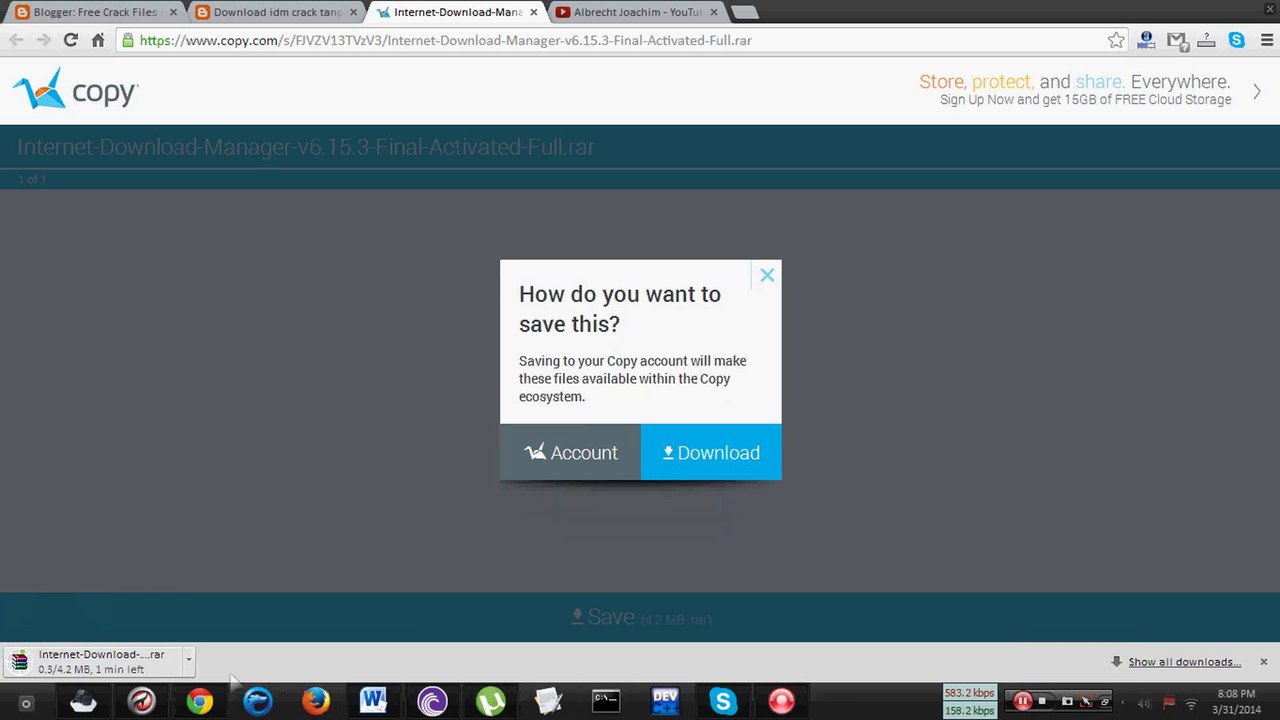
Task: Choose Account in the save dialog
Action: 570,452
